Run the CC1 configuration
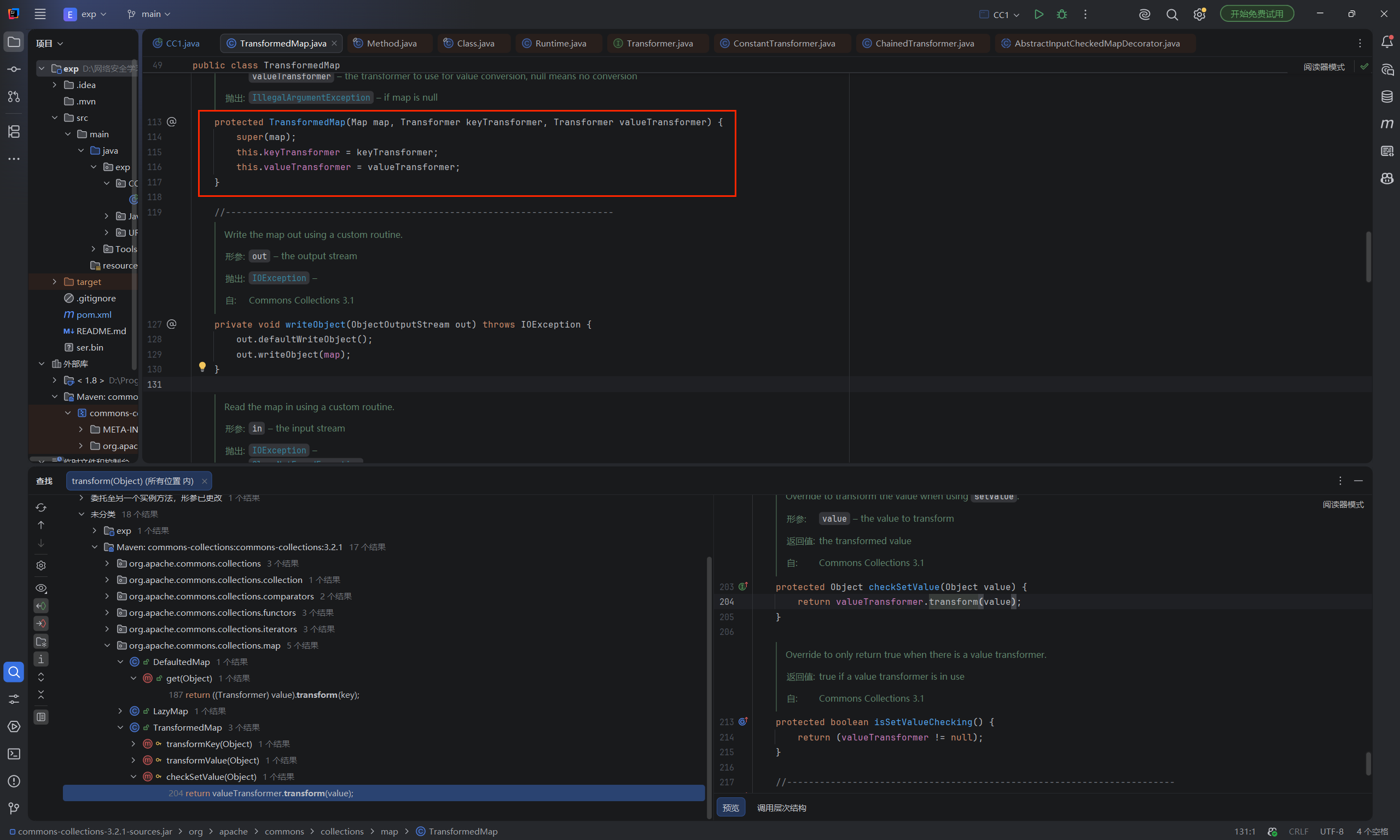 point(1038,14)
